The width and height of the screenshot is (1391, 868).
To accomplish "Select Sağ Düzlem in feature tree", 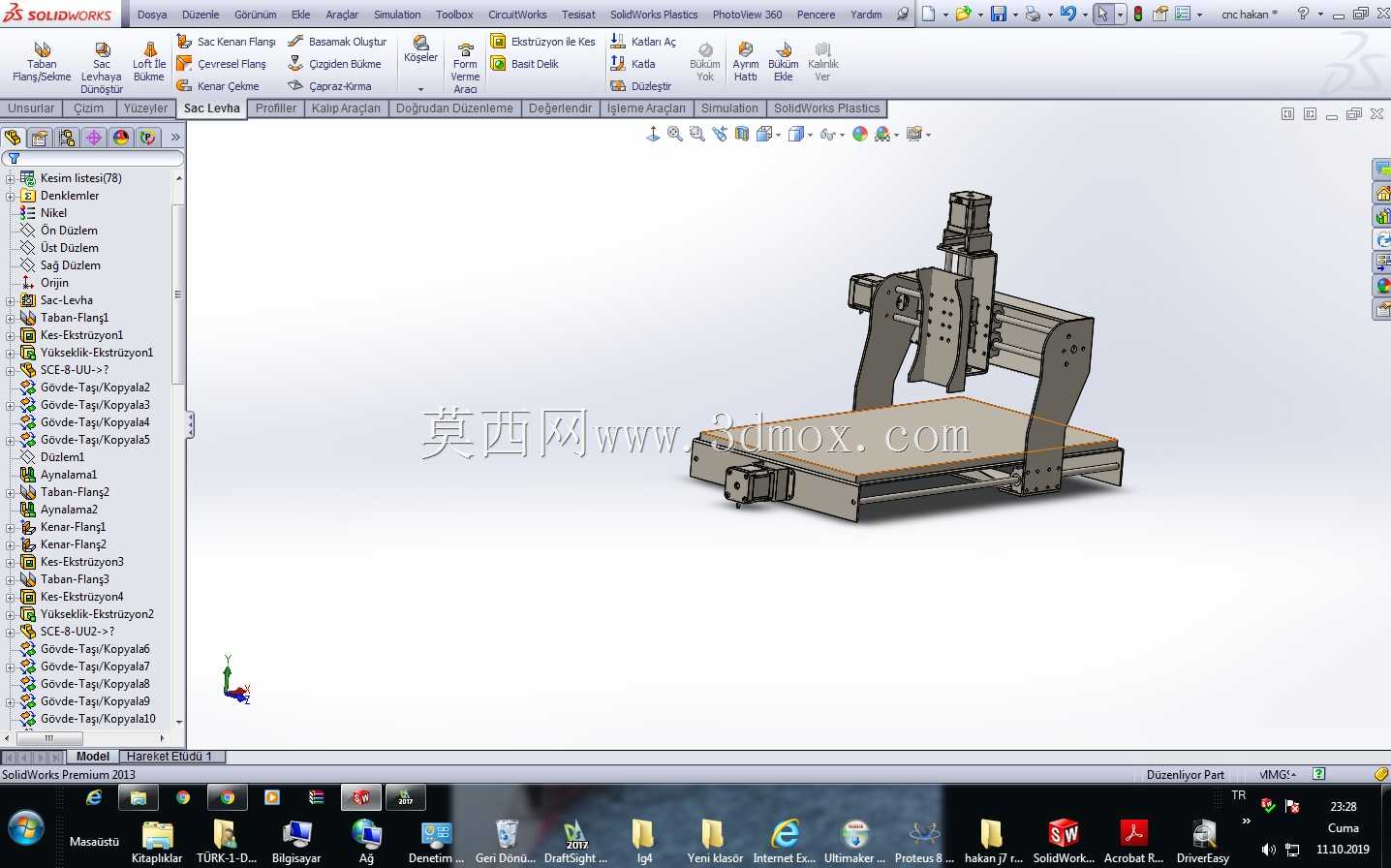I will (70, 265).
